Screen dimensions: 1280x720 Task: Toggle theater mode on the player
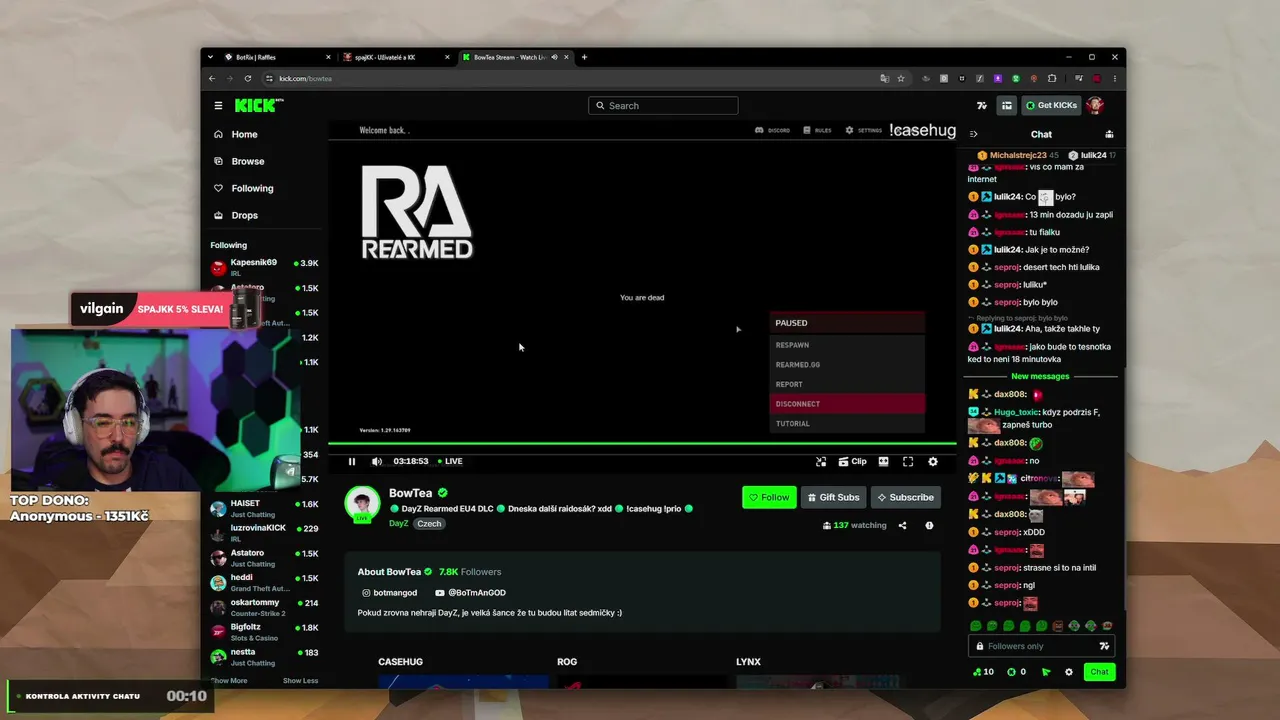coord(883,461)
